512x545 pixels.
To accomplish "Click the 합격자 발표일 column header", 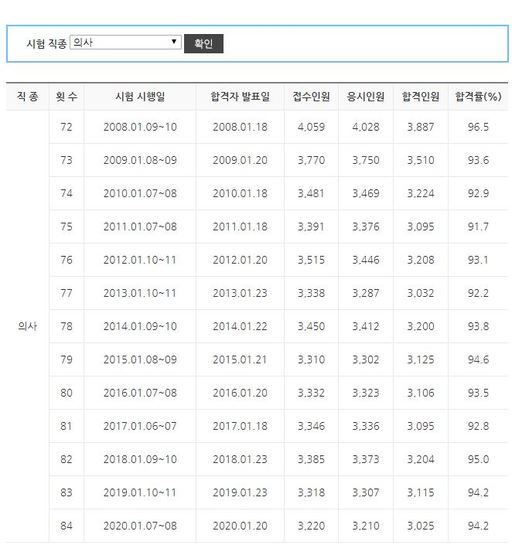I will [x=240, y=96].
